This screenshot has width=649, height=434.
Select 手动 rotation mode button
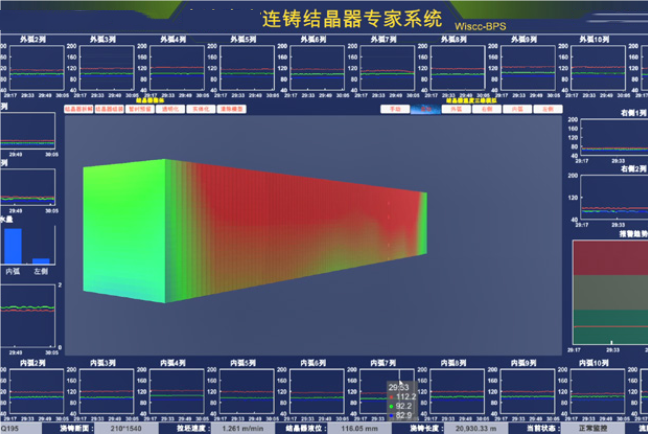click(x=394, y=108)
